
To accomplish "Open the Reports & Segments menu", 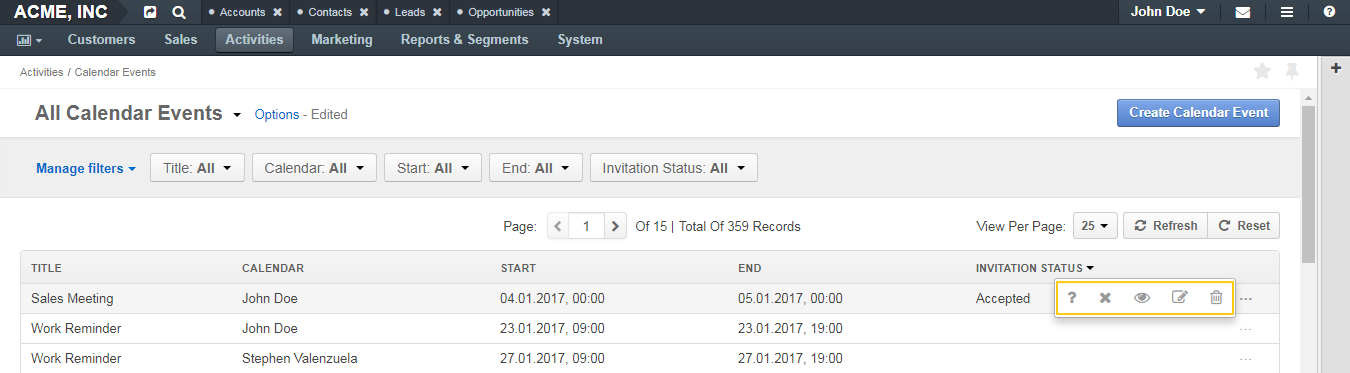I will click(x=464, y=40).
